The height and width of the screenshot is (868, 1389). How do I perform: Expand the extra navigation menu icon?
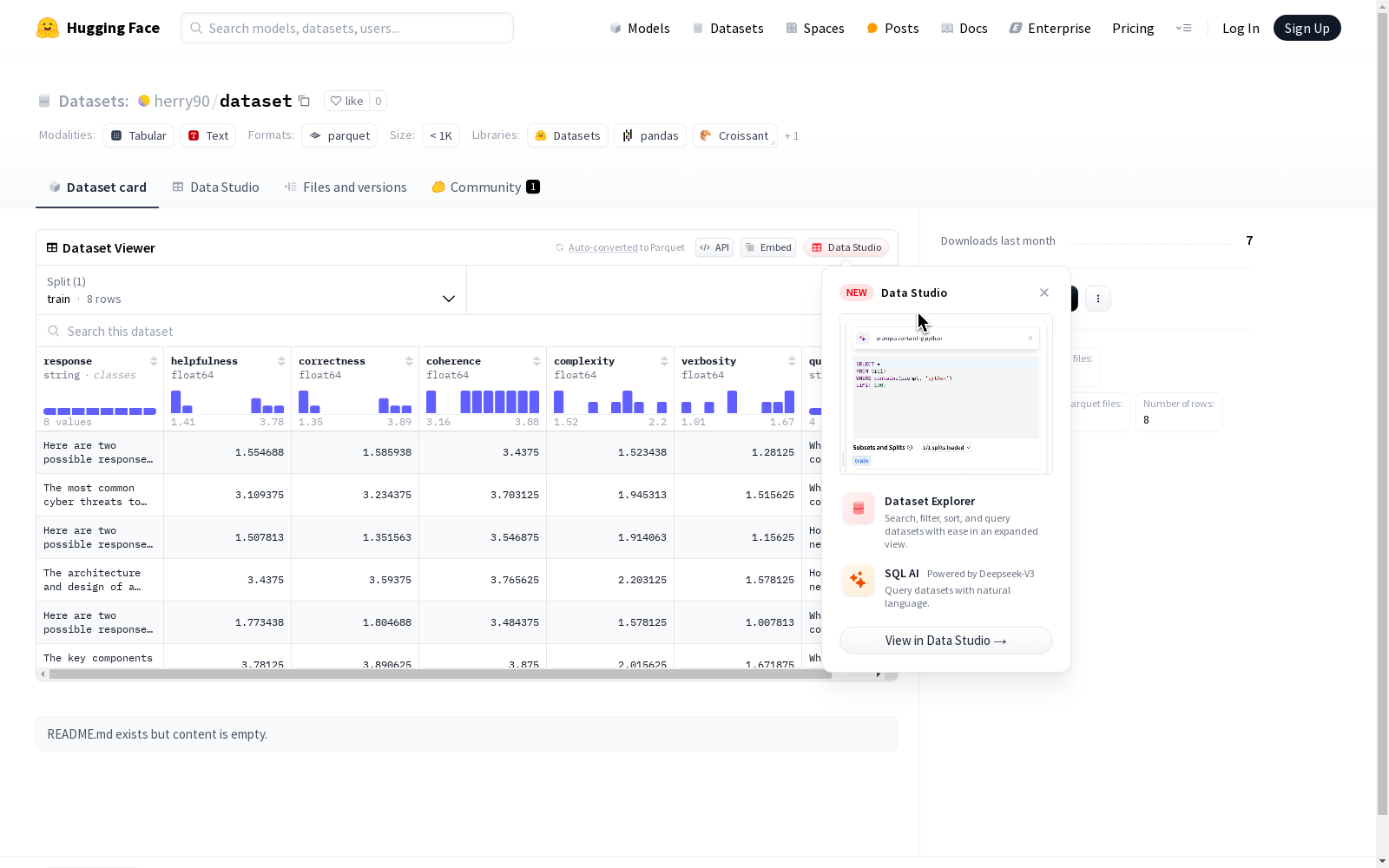point(1183,28)
